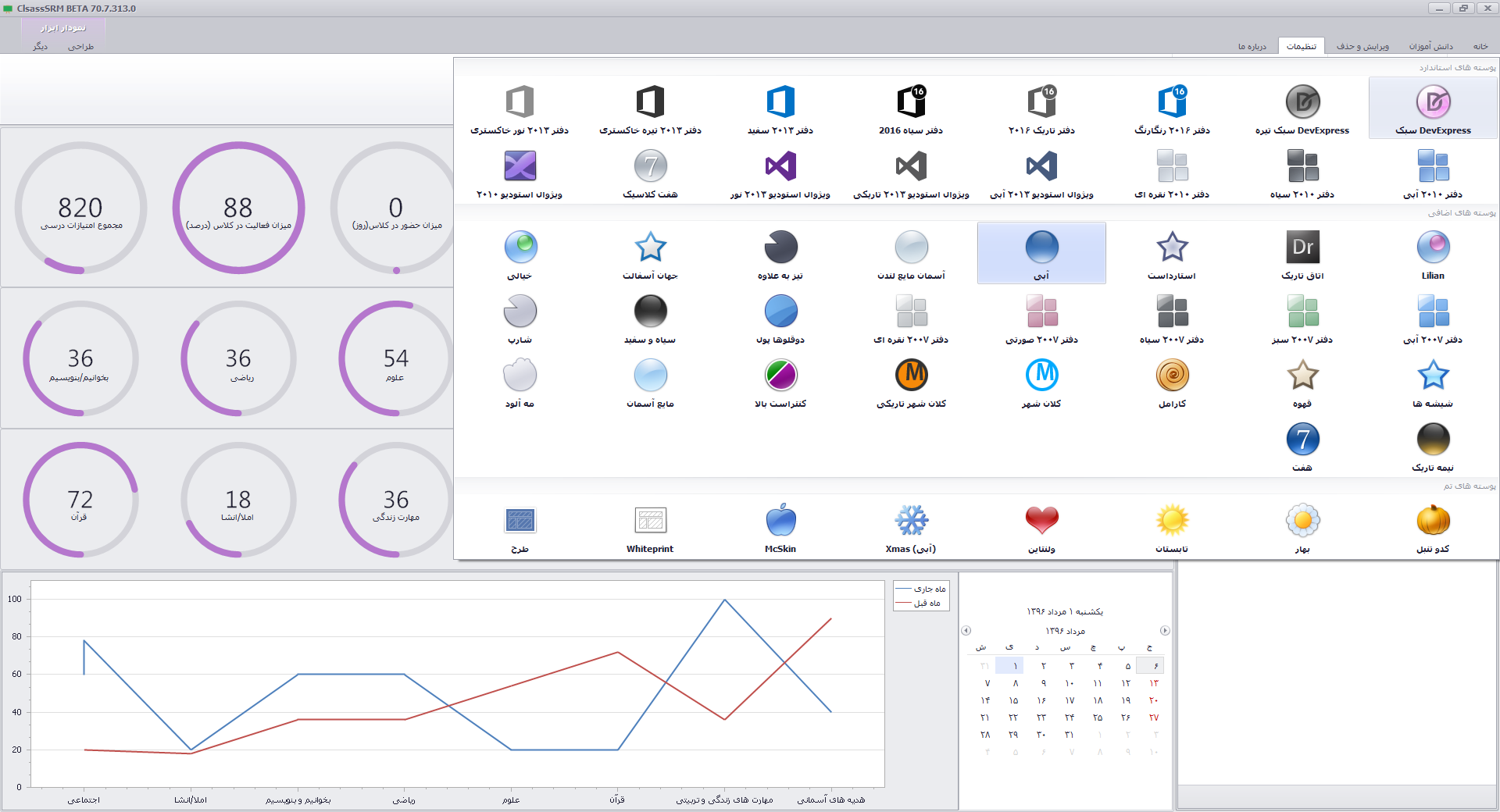1500x812 pixels.
Task: Apply the Office 2007 Silver skin
Action: [911, 318]
